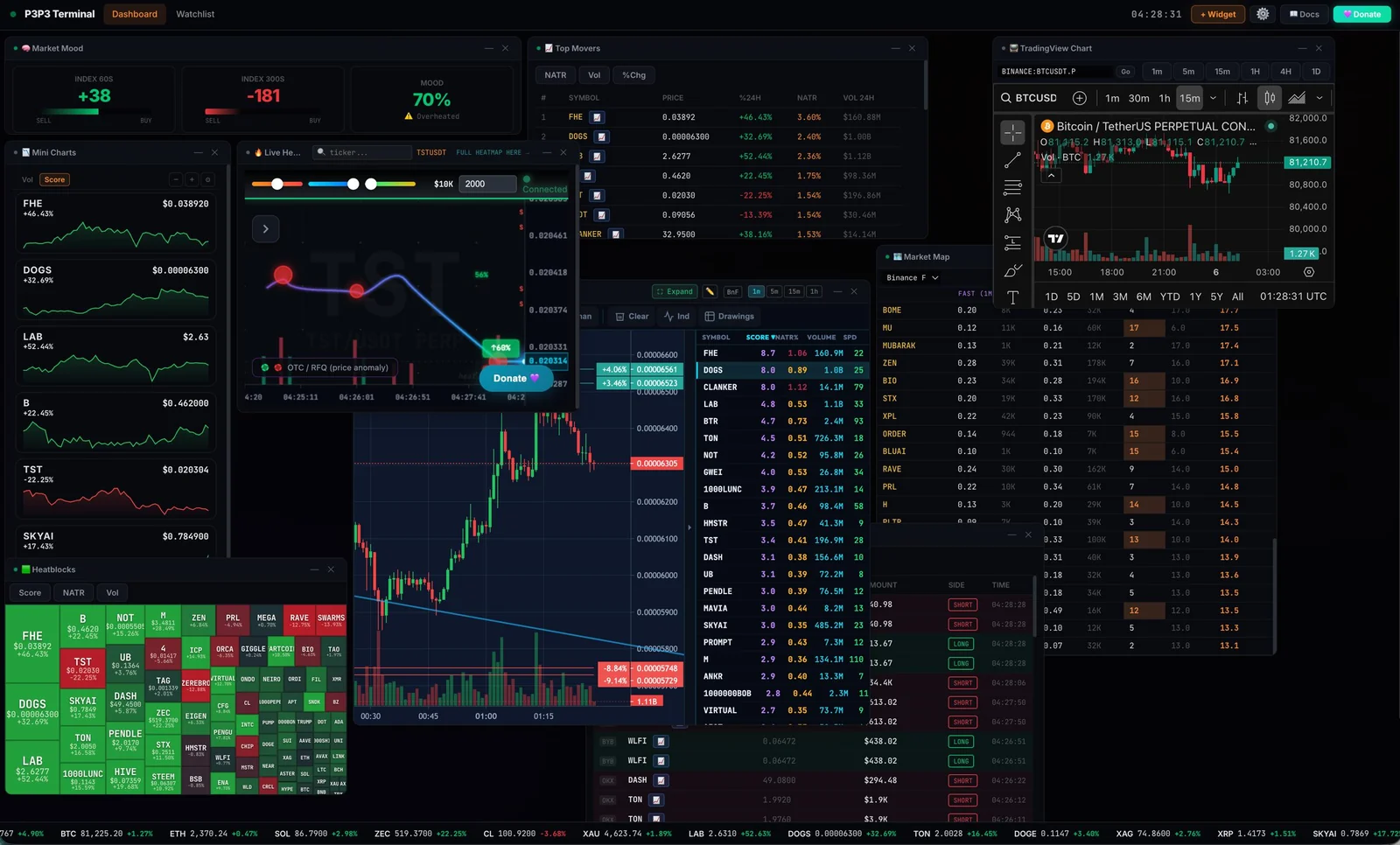Collapse the chart legend with up chevron

[1051, 175]
